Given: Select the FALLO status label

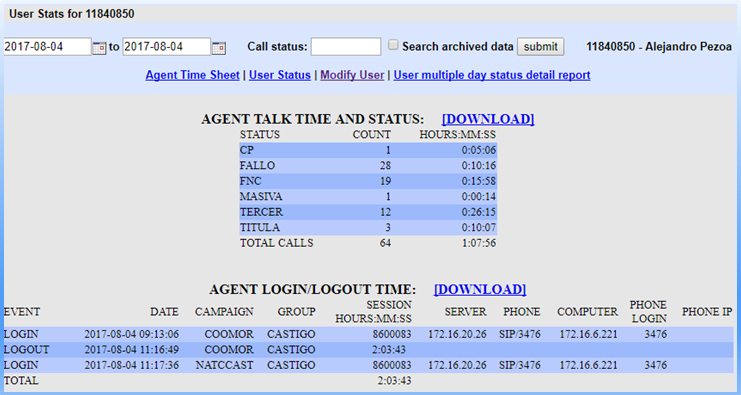Looking at the screenshot, I should (258, 166).
